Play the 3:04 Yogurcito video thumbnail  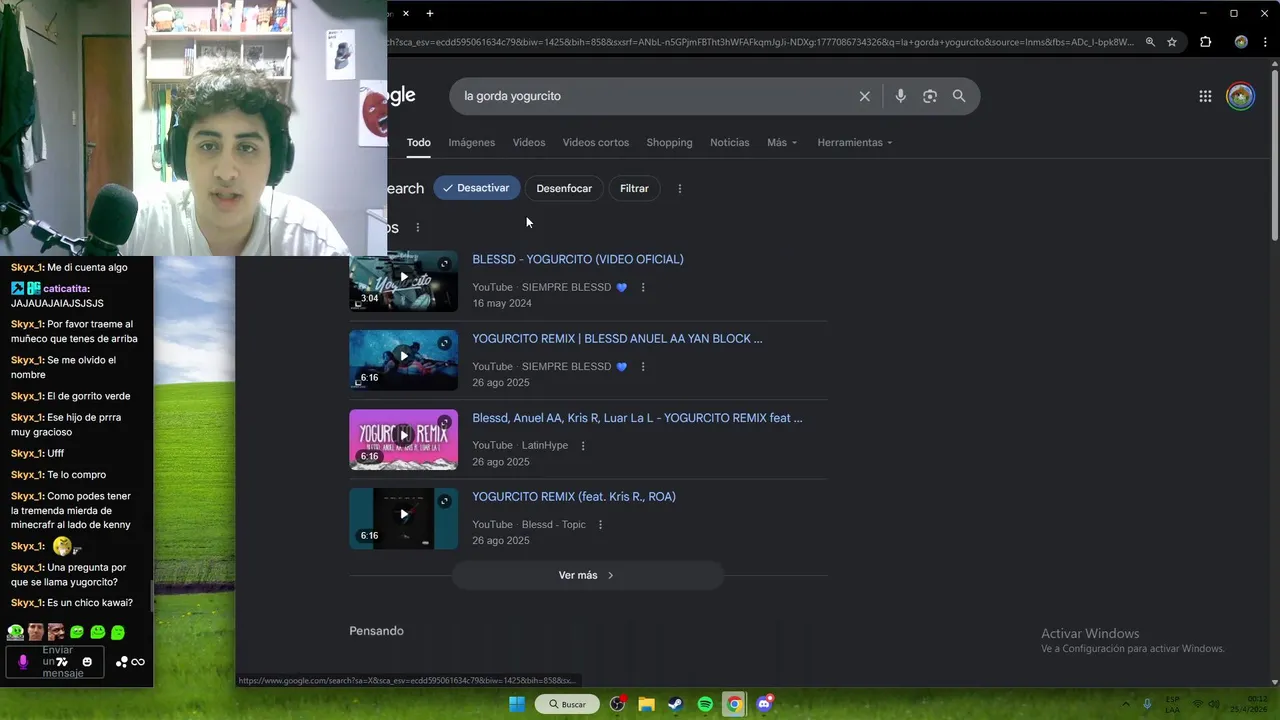point(403,280)
